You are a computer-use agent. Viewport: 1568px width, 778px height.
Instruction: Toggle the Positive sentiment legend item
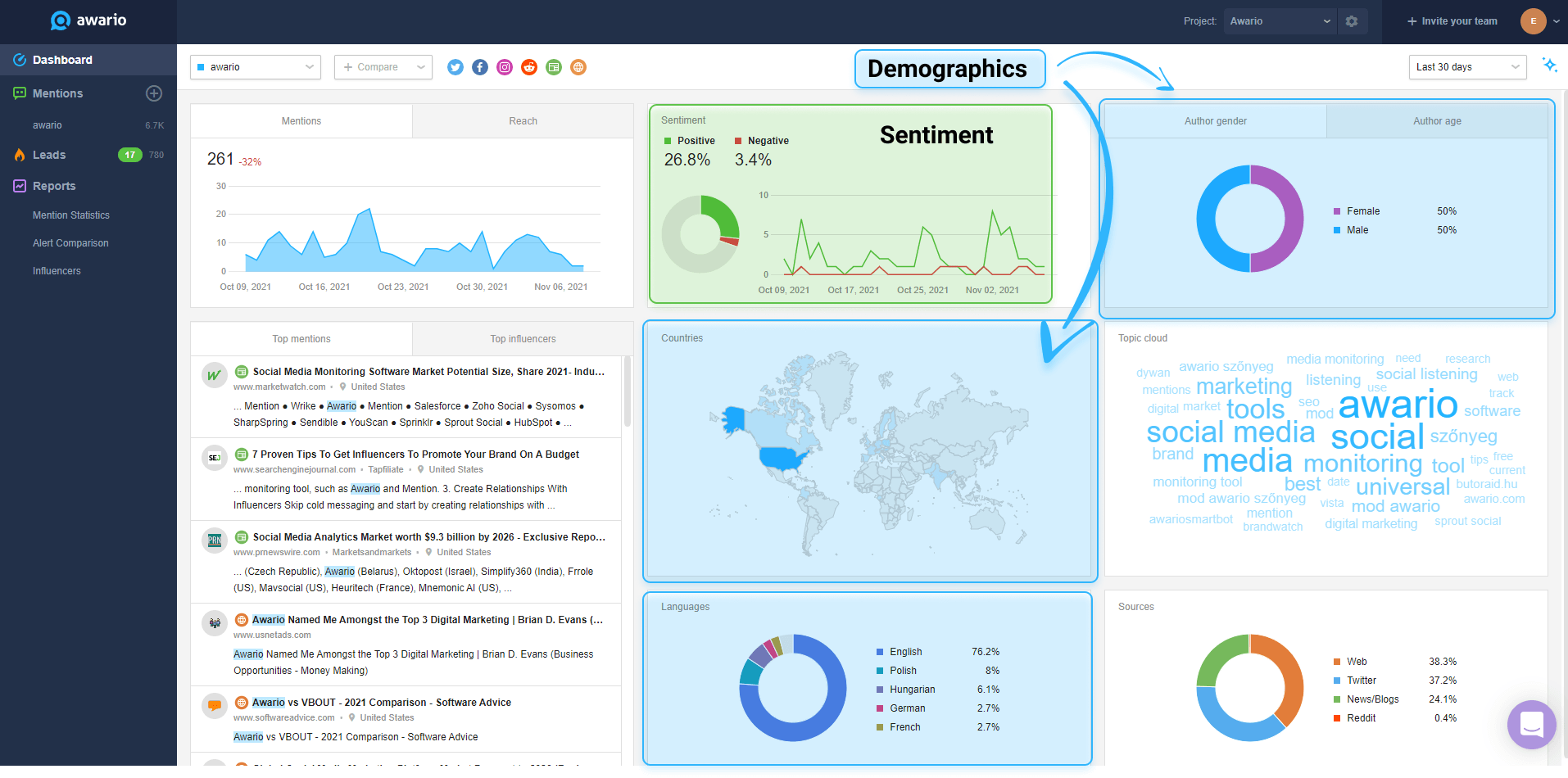[690, 141]
